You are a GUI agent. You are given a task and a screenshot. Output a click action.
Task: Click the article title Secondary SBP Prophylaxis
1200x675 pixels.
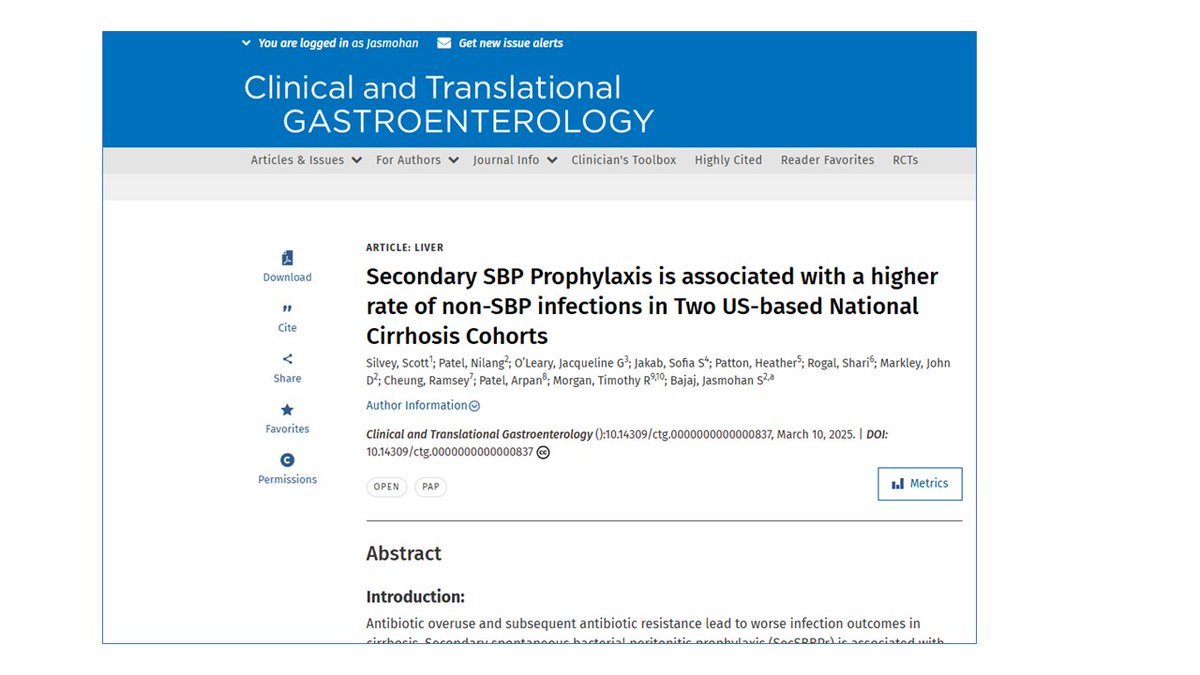[652, 305]
